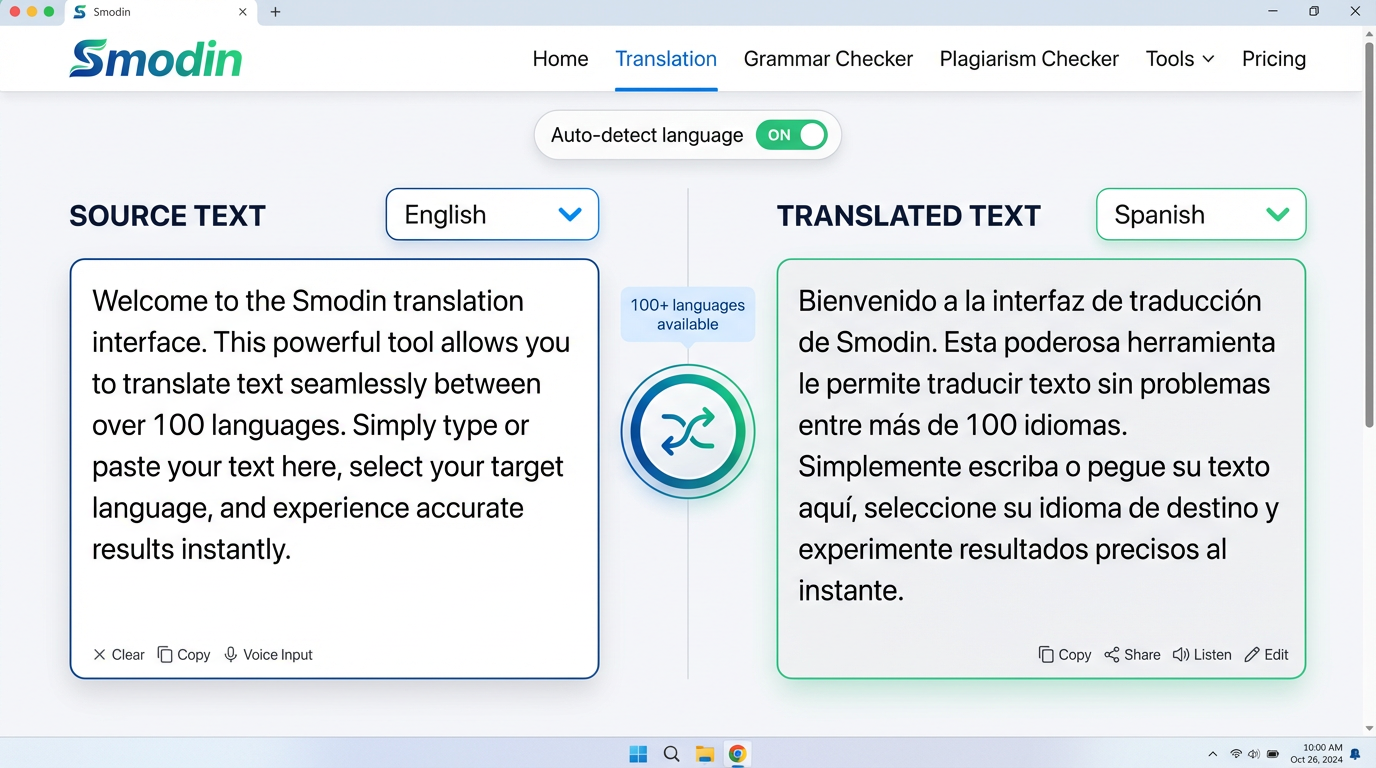Open the Pricing page

[1273, 59]
